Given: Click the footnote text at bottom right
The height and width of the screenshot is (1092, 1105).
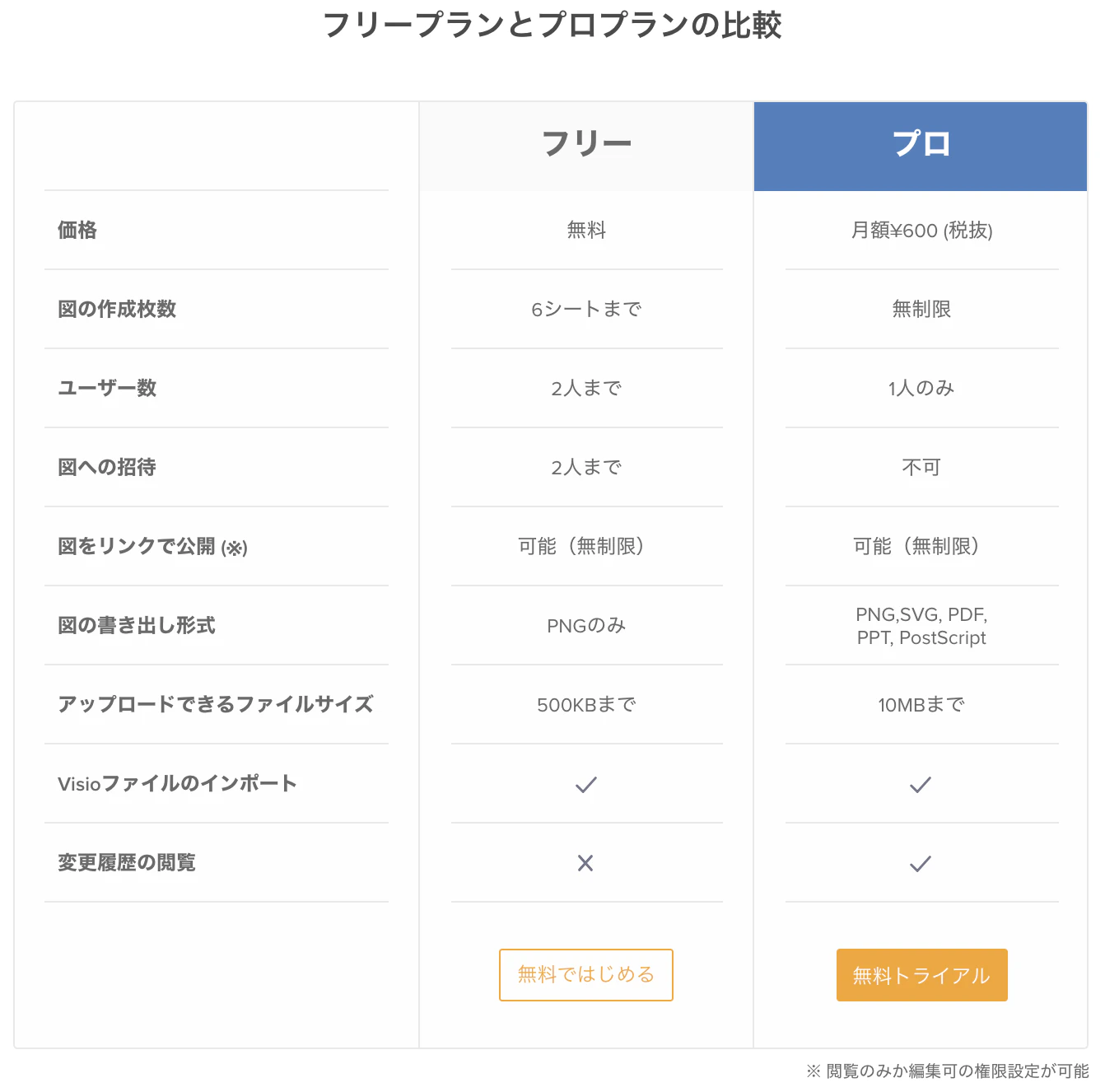Looking at the screenshot, I should 947,1071.
